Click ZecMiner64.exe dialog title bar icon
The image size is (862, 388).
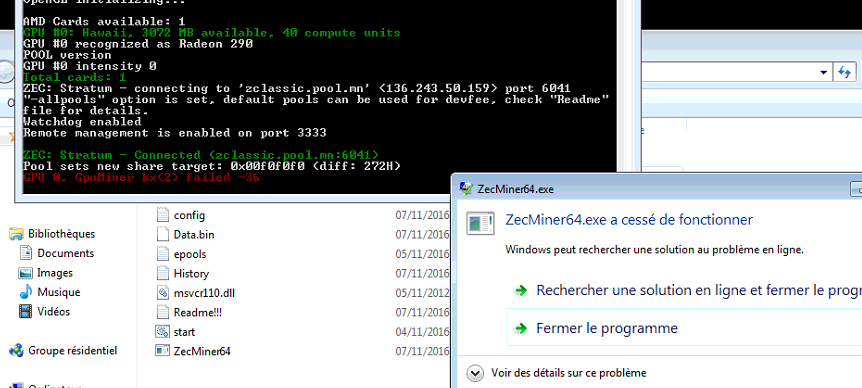point(466,189)
